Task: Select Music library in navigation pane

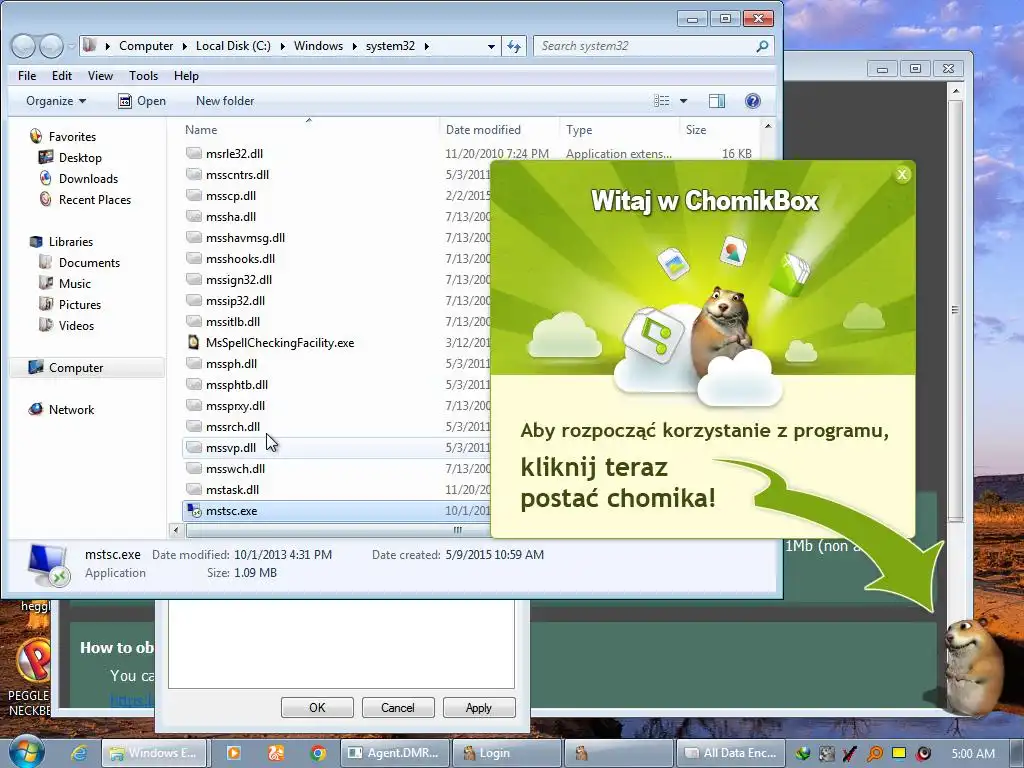Action: tap(74, 283)
